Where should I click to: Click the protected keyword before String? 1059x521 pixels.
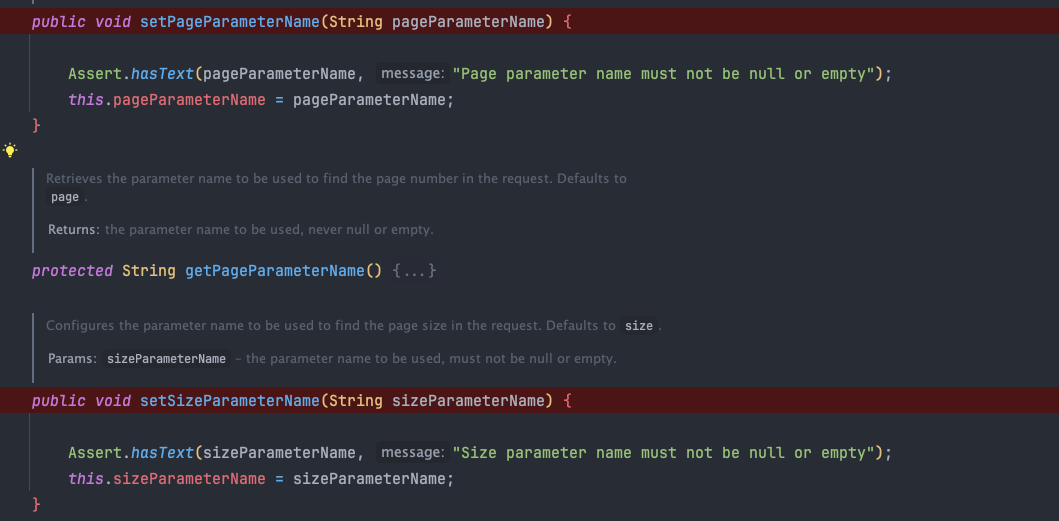(72, 271)
